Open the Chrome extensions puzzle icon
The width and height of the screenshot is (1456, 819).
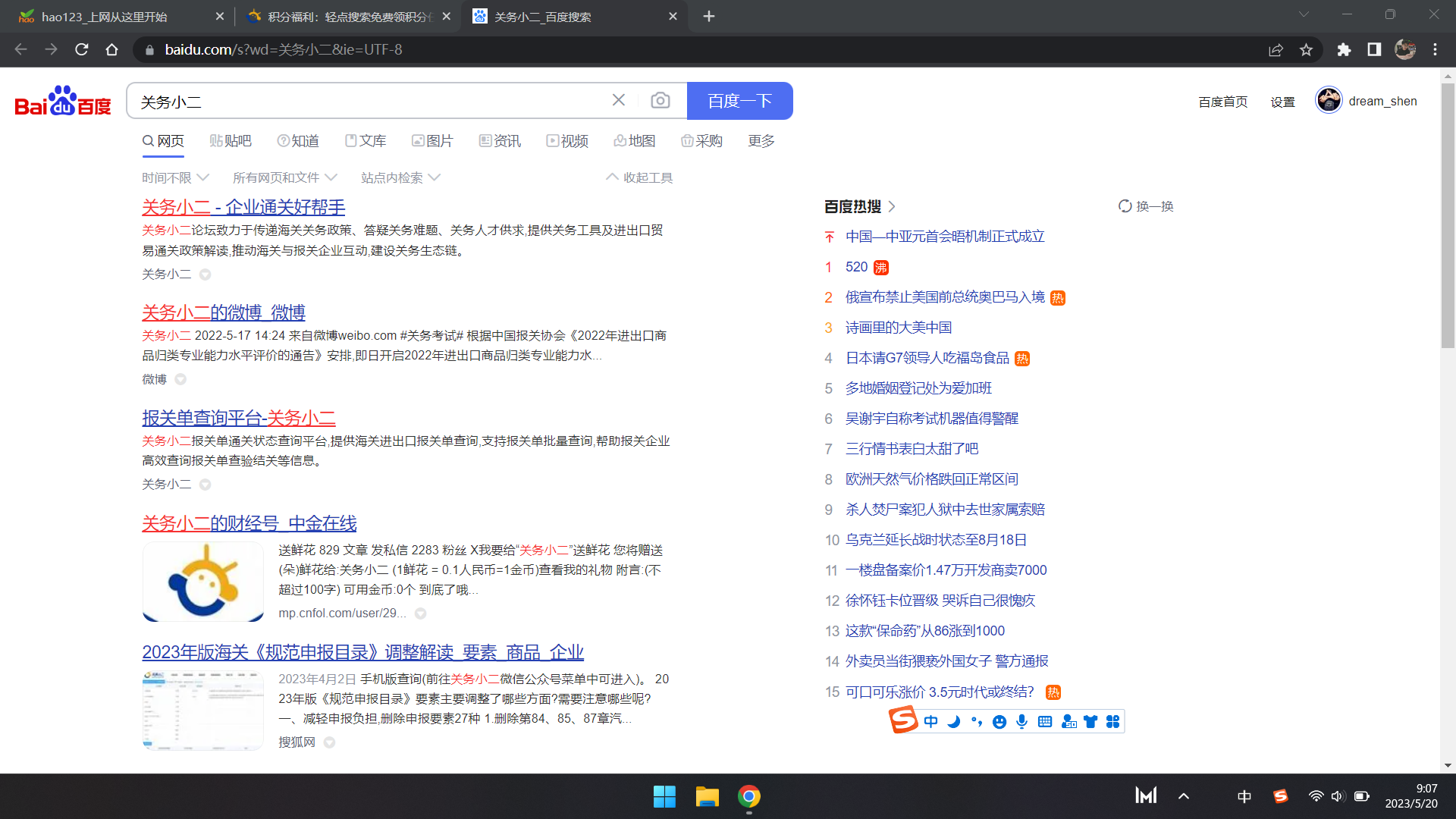[1344, 49]
